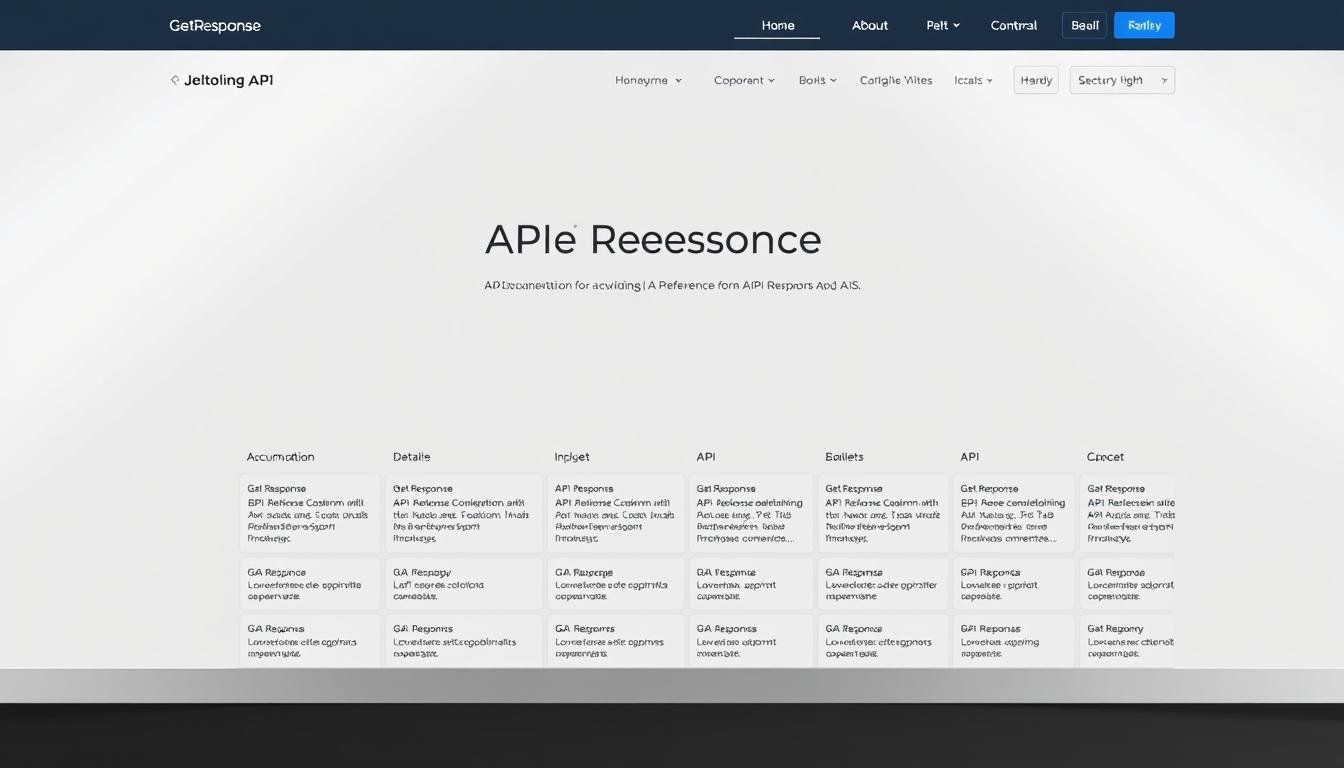Click the Contral navigation item
1344x768 pixels.
coord(1013,25)
